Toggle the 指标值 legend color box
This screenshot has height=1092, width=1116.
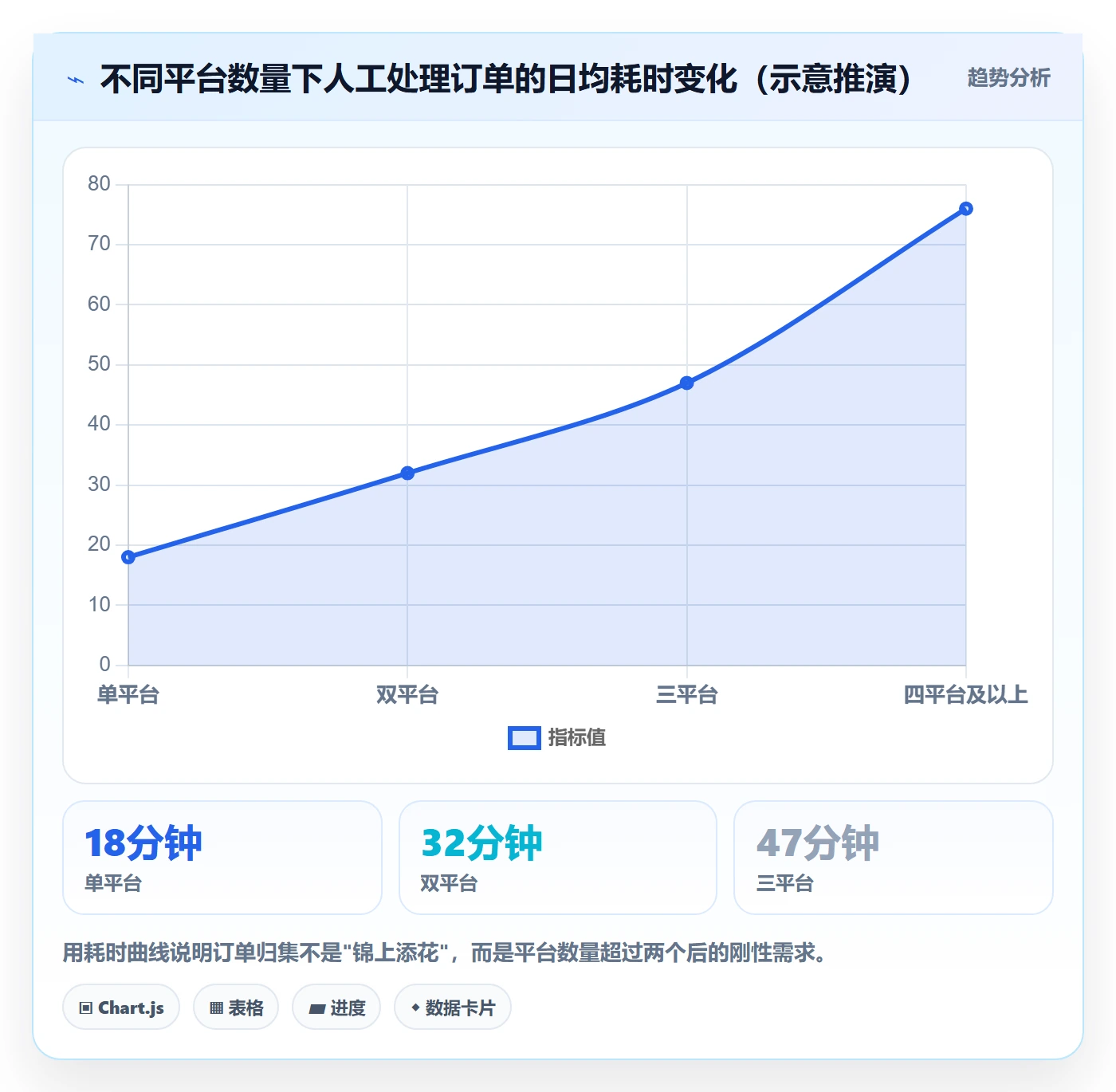point(525,738)
